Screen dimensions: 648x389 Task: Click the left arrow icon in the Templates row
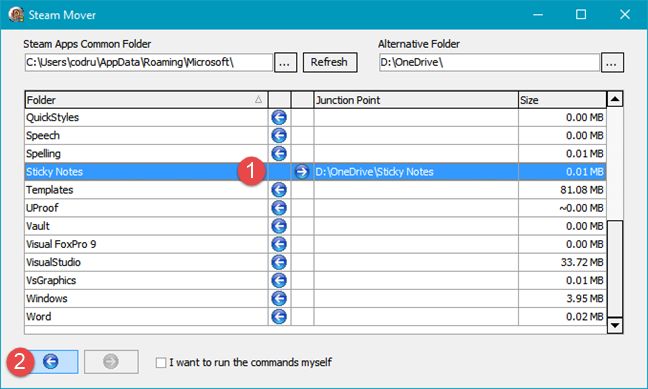click(x=279, y=190)
